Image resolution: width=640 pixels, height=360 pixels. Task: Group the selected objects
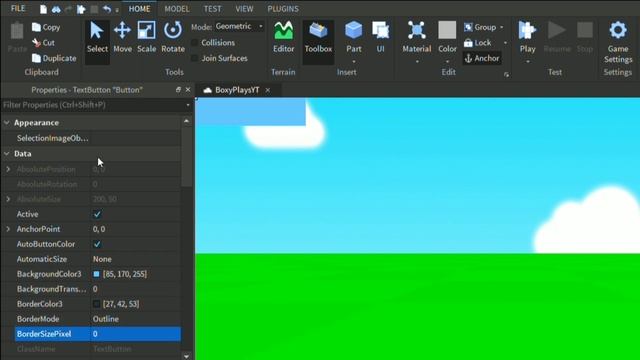point(480,27)
